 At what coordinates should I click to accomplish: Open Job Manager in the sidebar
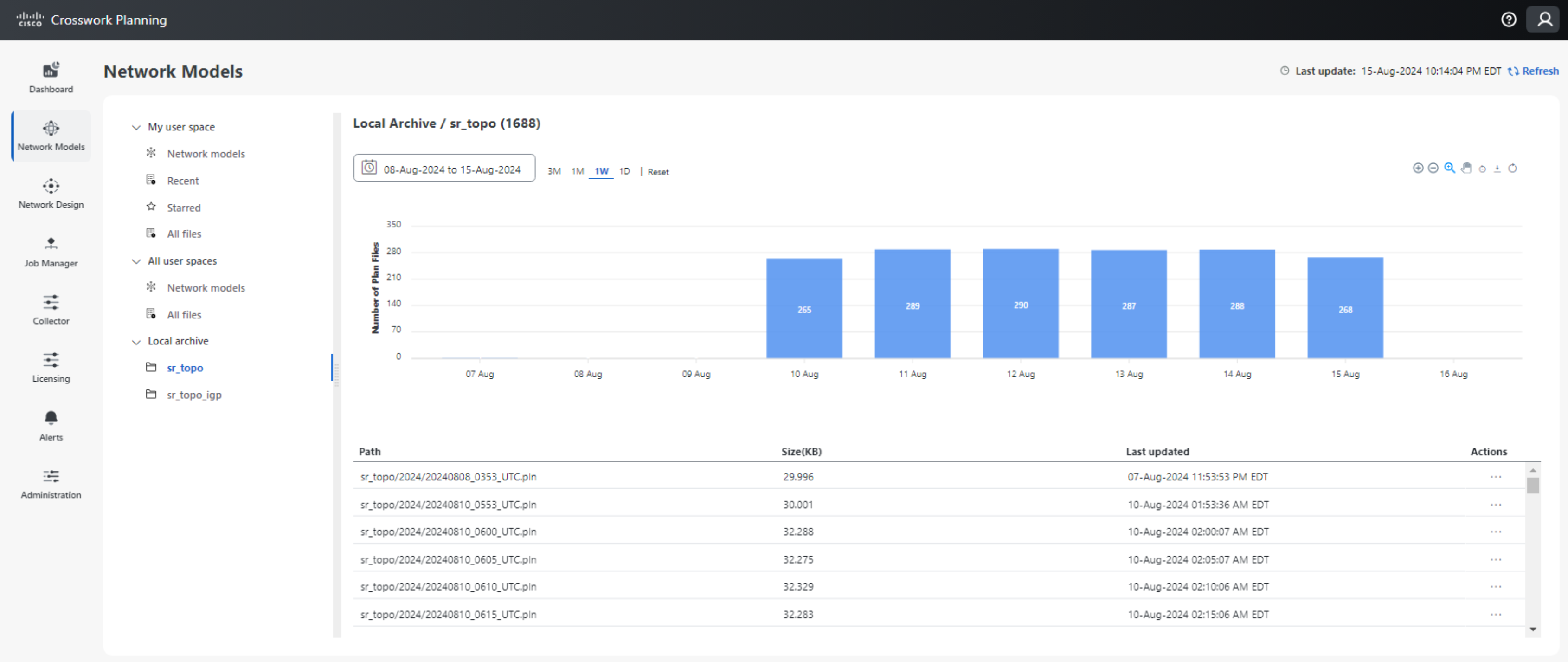[x=51, y=252]
